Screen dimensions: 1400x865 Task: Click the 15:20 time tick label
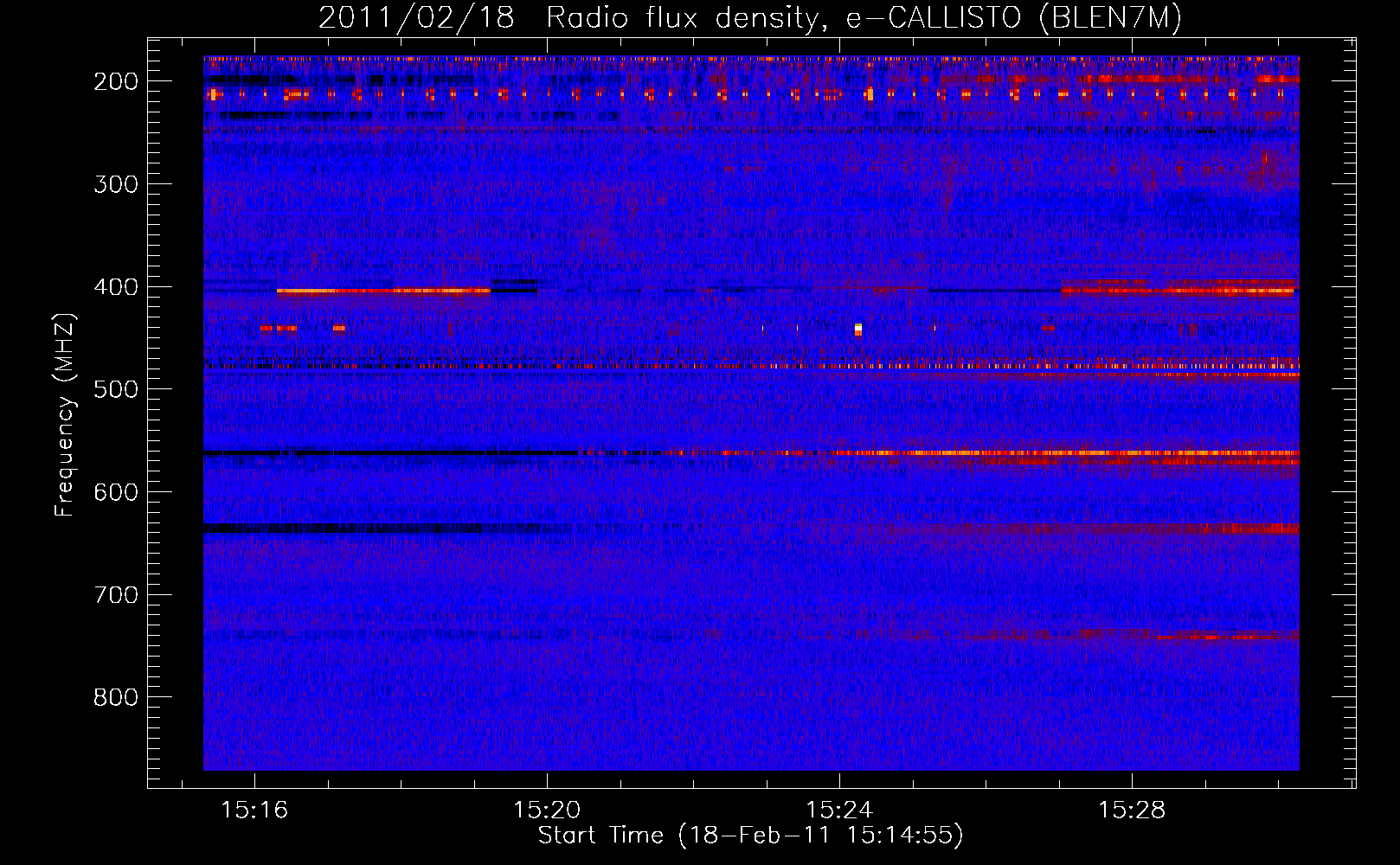click(547, 811)
